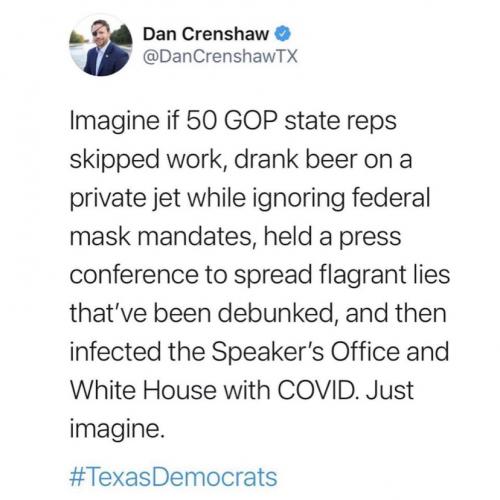500x500 pixels.
Task: Click the word 'debunked'
Action: [276, 313]
